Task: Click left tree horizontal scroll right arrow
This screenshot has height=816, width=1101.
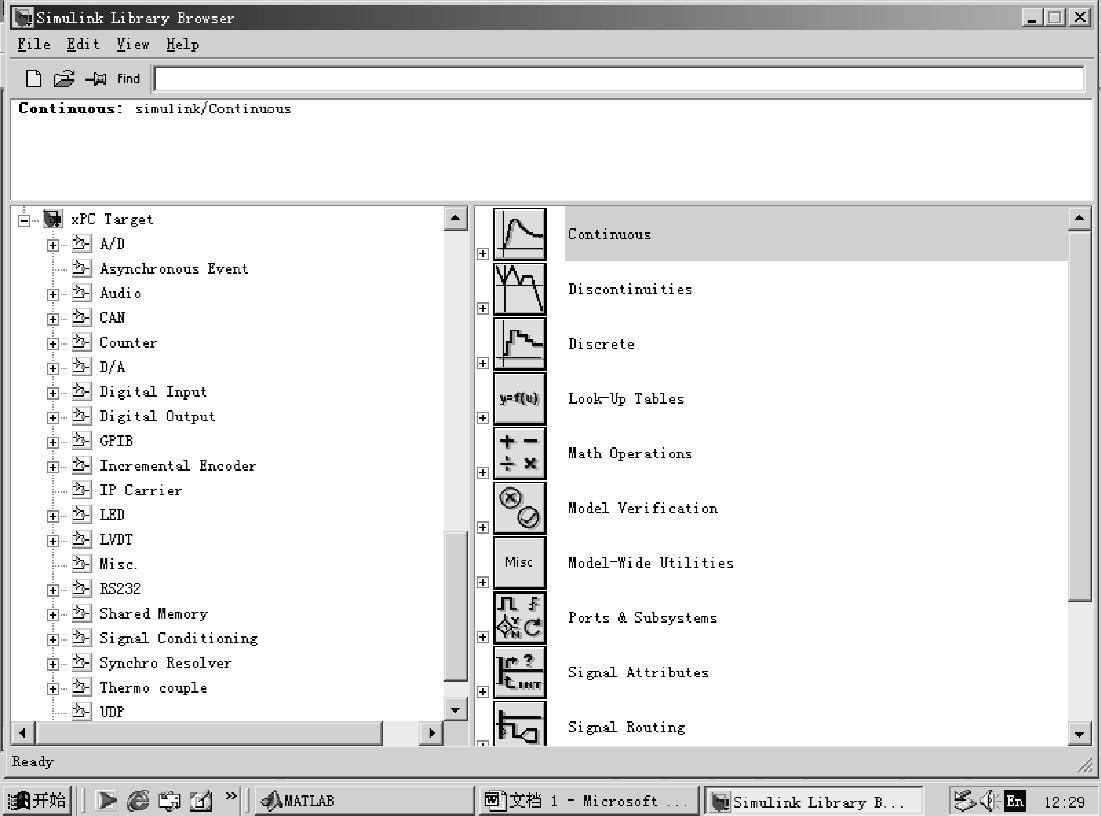Action: (432, 732)
